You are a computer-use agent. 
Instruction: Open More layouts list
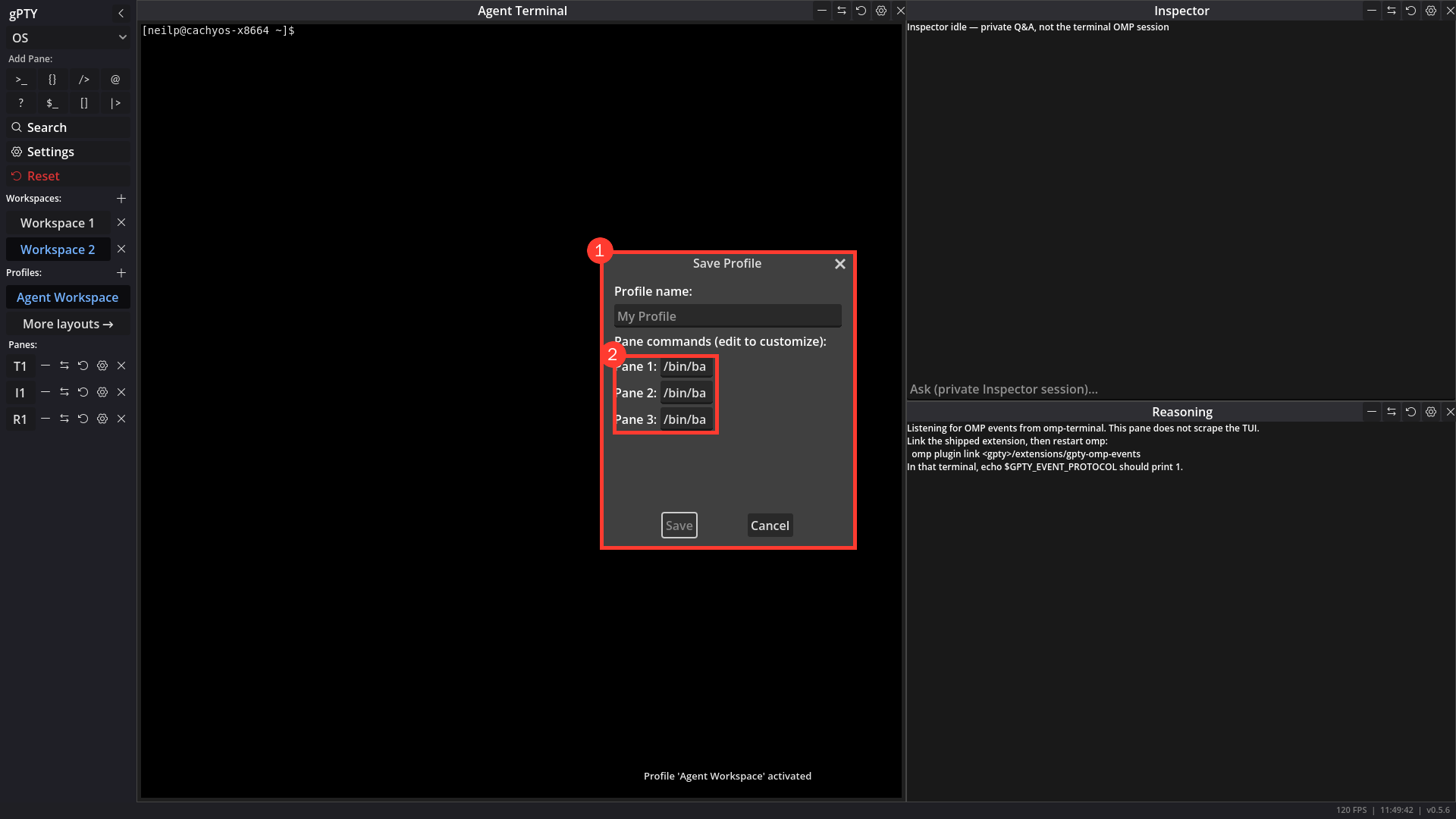[x=68, y=324]
